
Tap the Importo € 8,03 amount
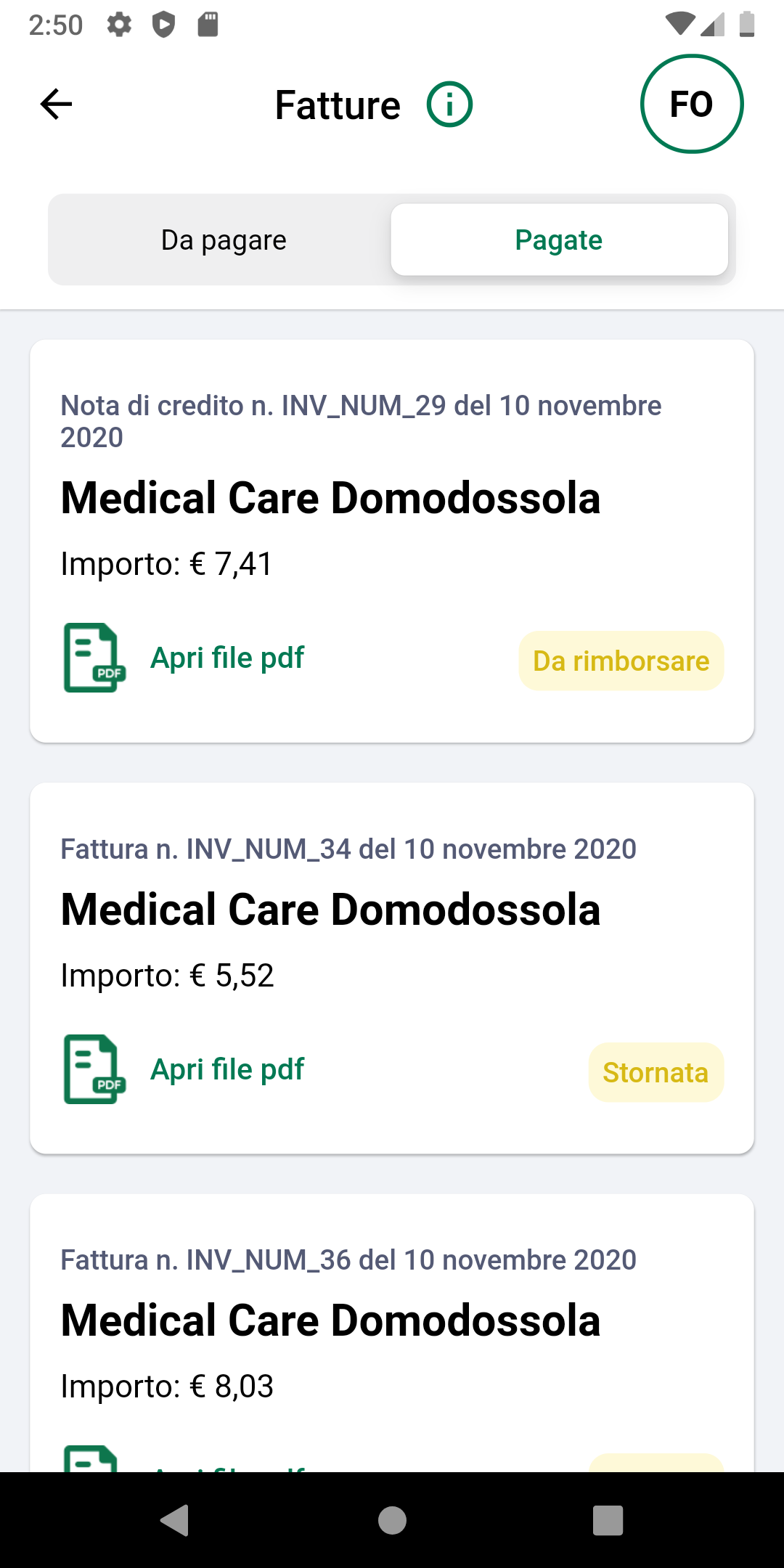(x=167, y=1387)
